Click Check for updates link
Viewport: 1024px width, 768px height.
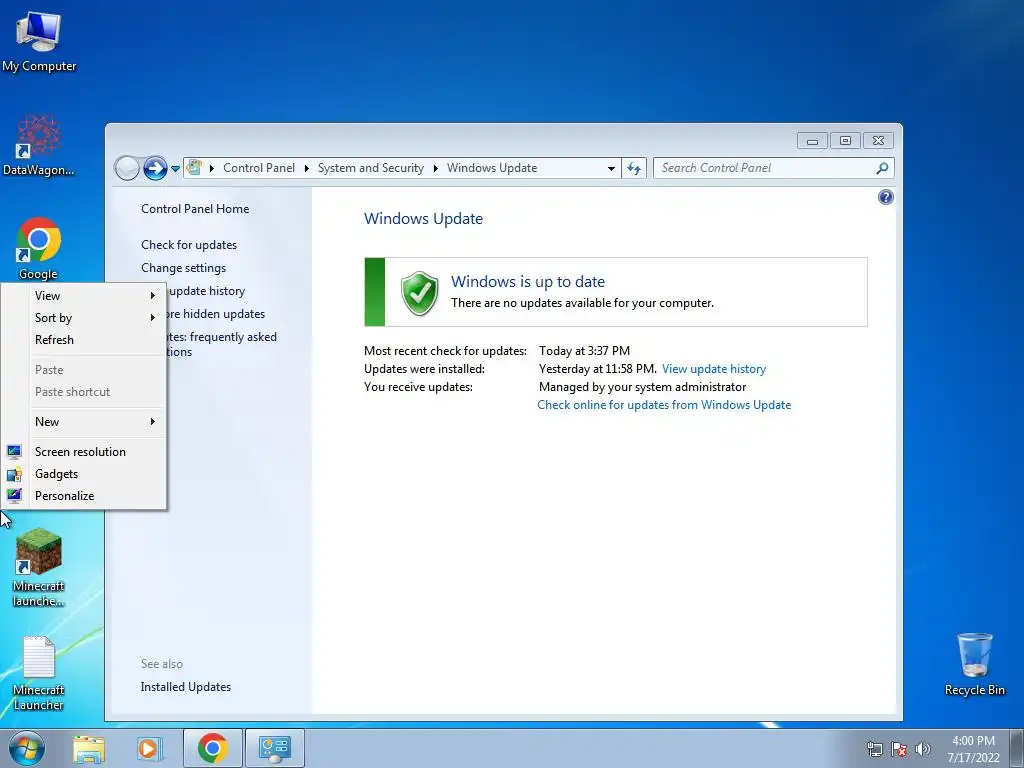[x=189, y=245]
